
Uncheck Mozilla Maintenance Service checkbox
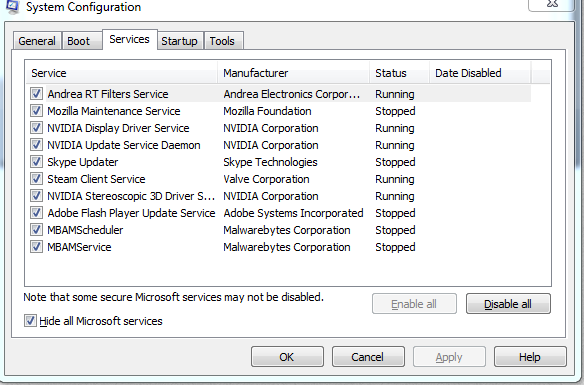tap(36, 111)
